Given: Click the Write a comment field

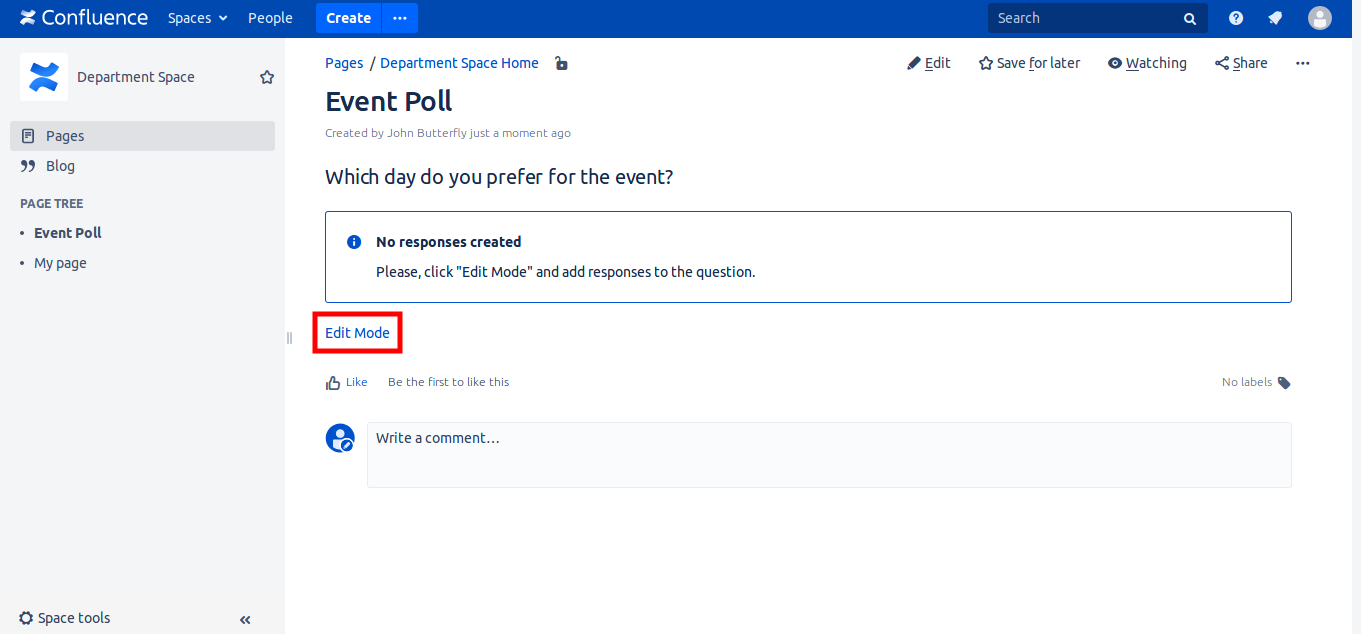Looking at the screenshot, I should click(828, 455).
